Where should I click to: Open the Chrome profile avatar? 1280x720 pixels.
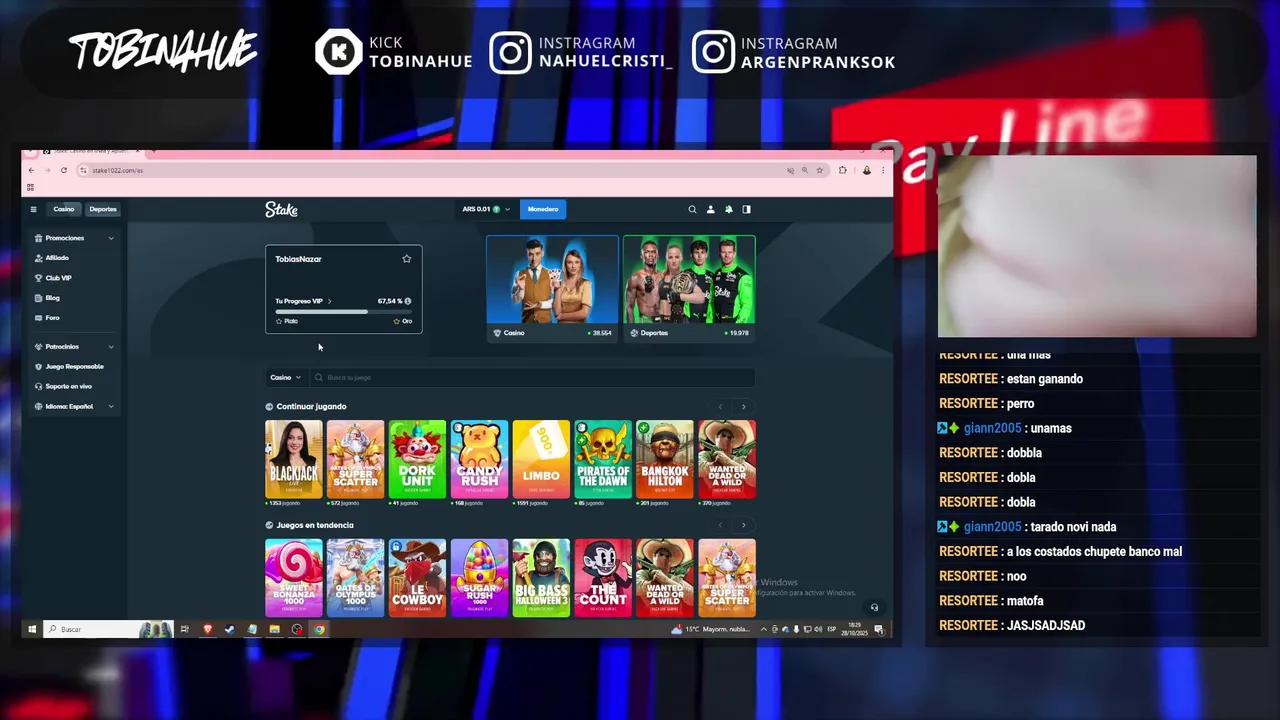(x=866, y=170)
